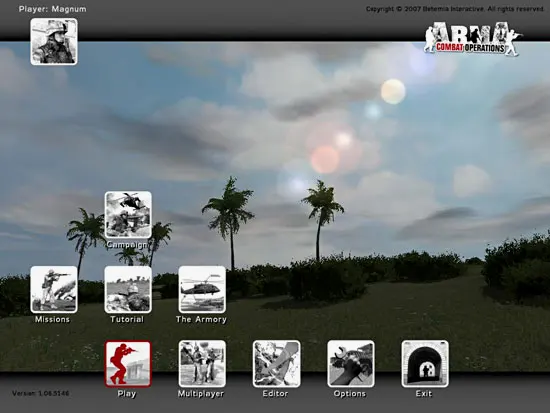The image size is (550, 413).
Task: Select the red Play soldier icon
Action: coord(128,364)
